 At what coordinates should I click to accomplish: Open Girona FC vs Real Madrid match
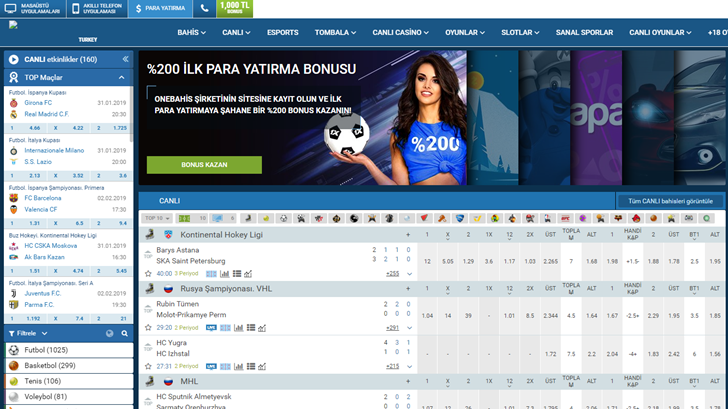[67, 108]
